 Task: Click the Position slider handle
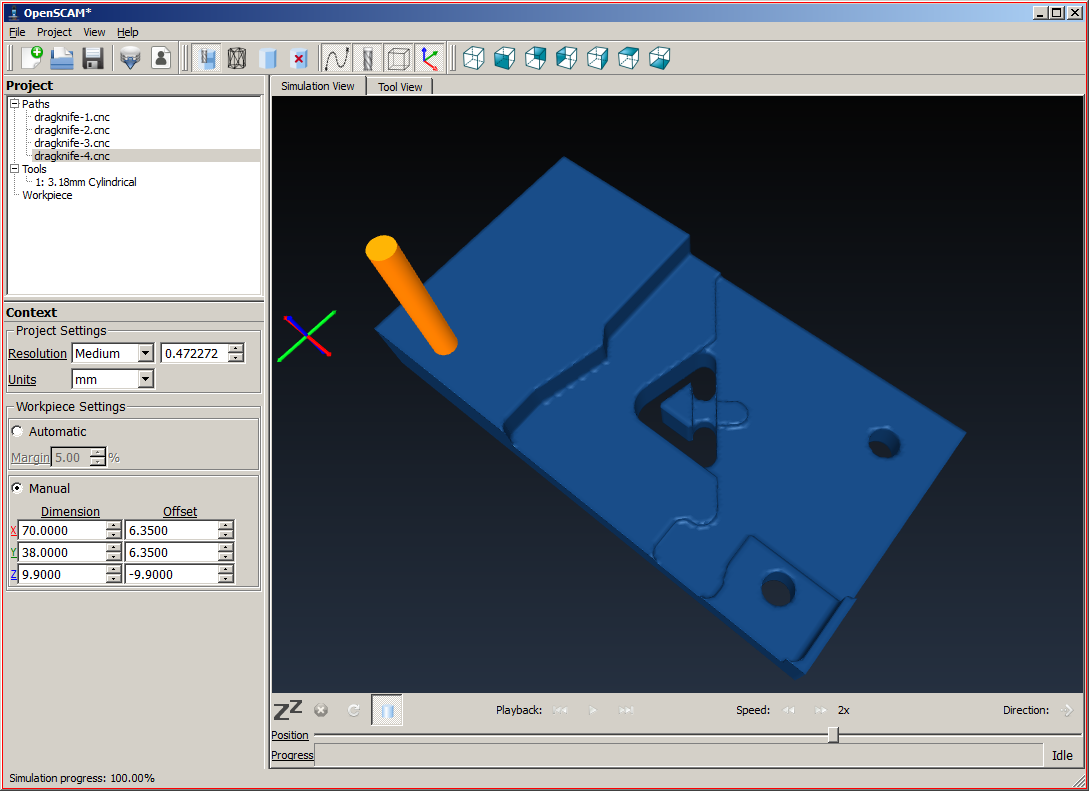click(x=833, y=735)
